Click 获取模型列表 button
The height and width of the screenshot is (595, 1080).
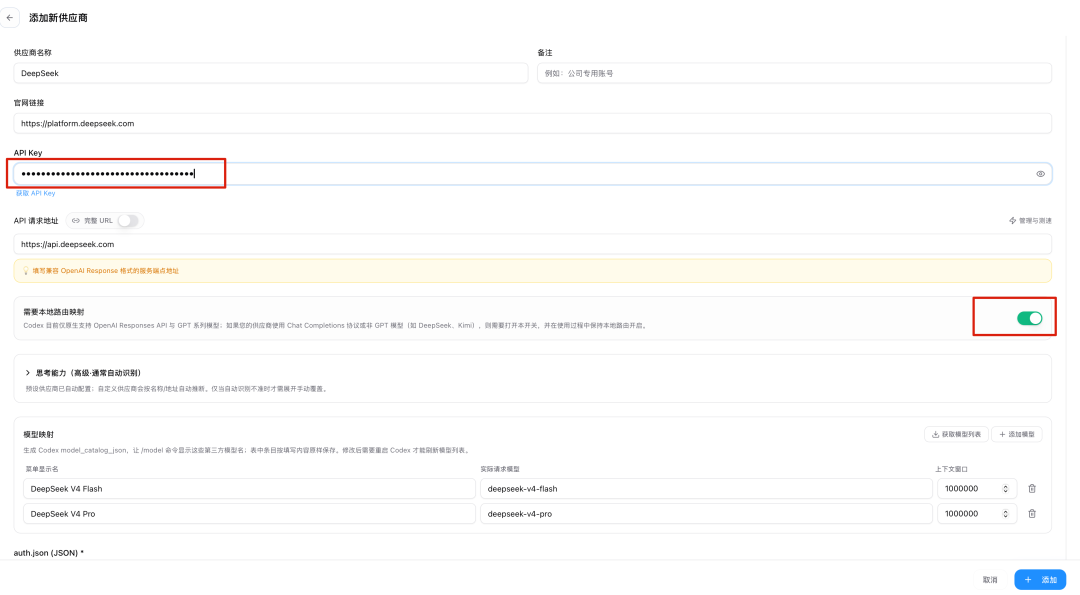tap(956, 434)
